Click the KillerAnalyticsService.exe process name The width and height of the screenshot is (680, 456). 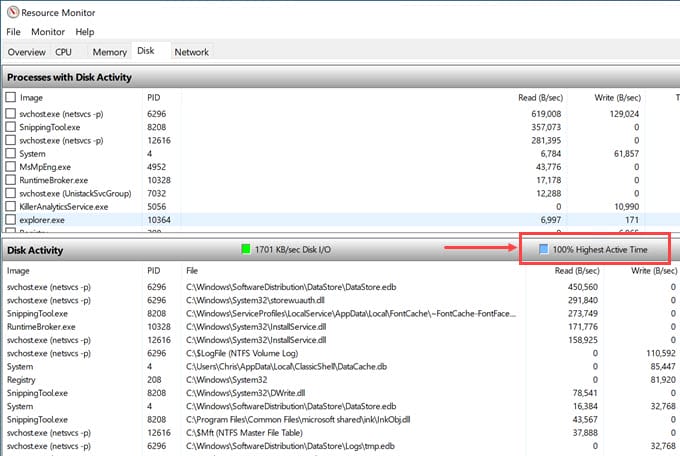point(64,207)
